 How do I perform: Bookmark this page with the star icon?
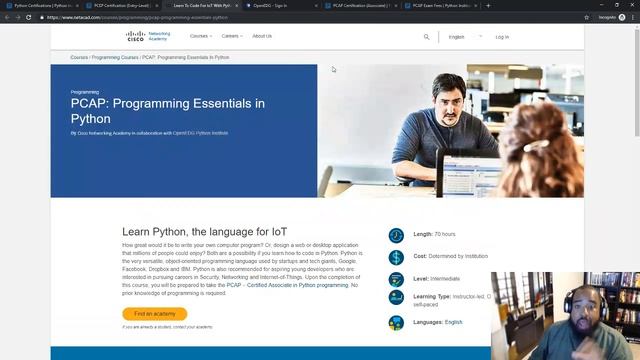[587, 18]
